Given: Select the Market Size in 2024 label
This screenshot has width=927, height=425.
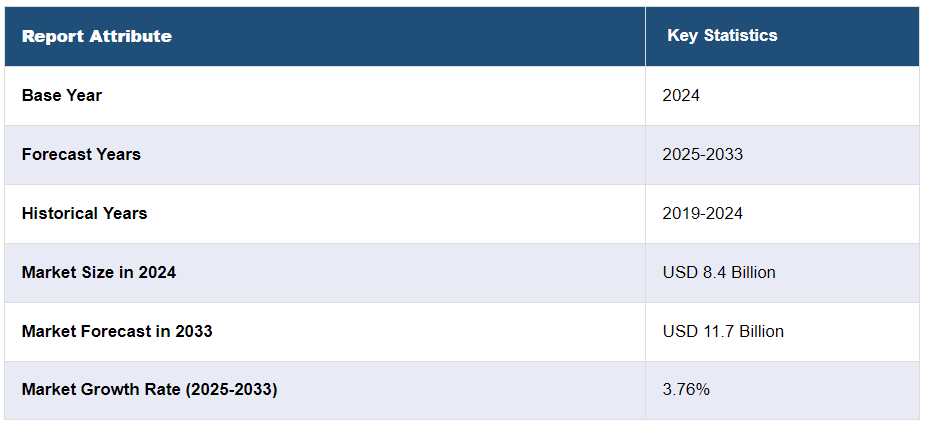Looking at the screenshot, I should pyautogui.click(x=99, y=272).
